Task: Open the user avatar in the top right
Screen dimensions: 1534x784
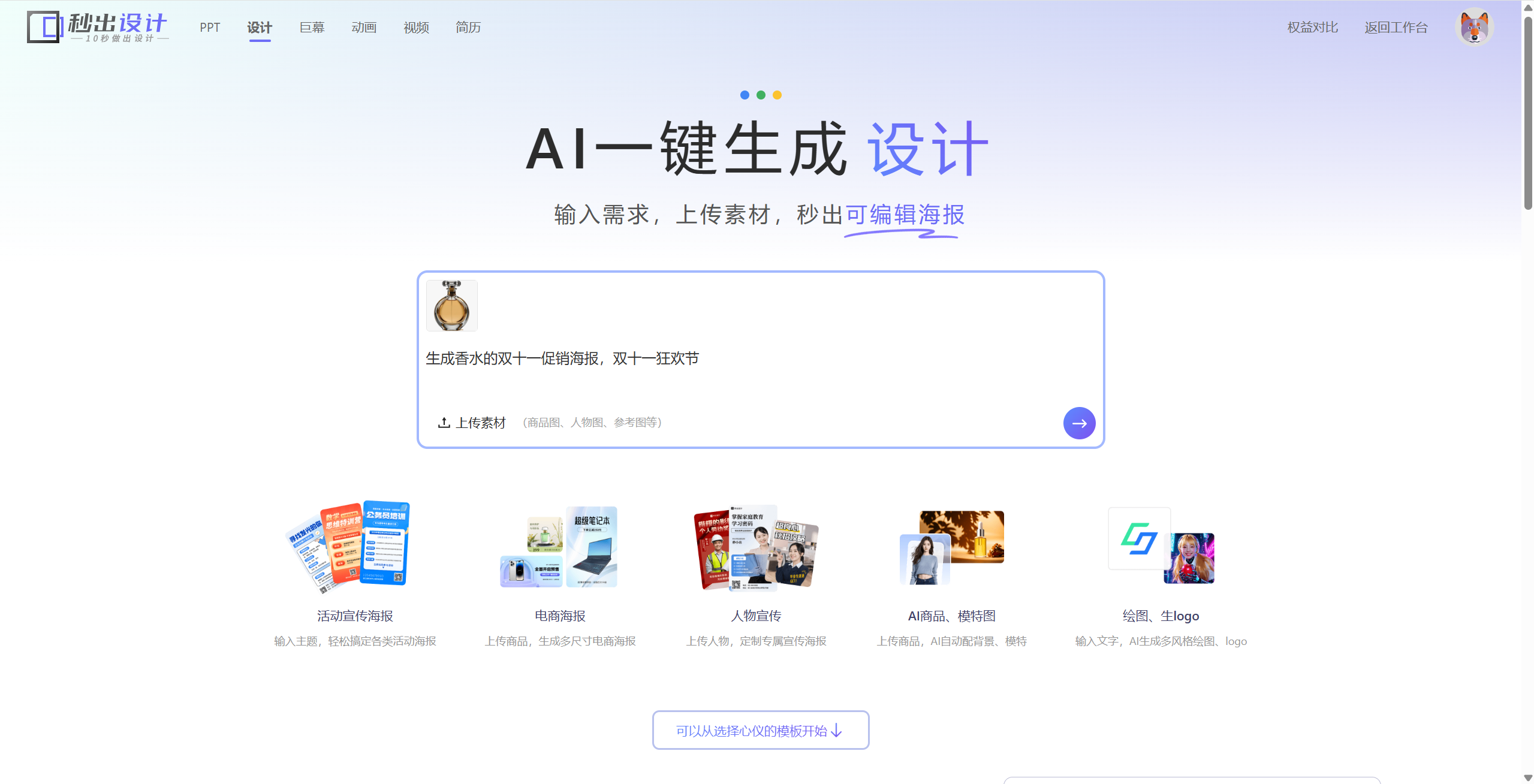Action: [1474, 27]
